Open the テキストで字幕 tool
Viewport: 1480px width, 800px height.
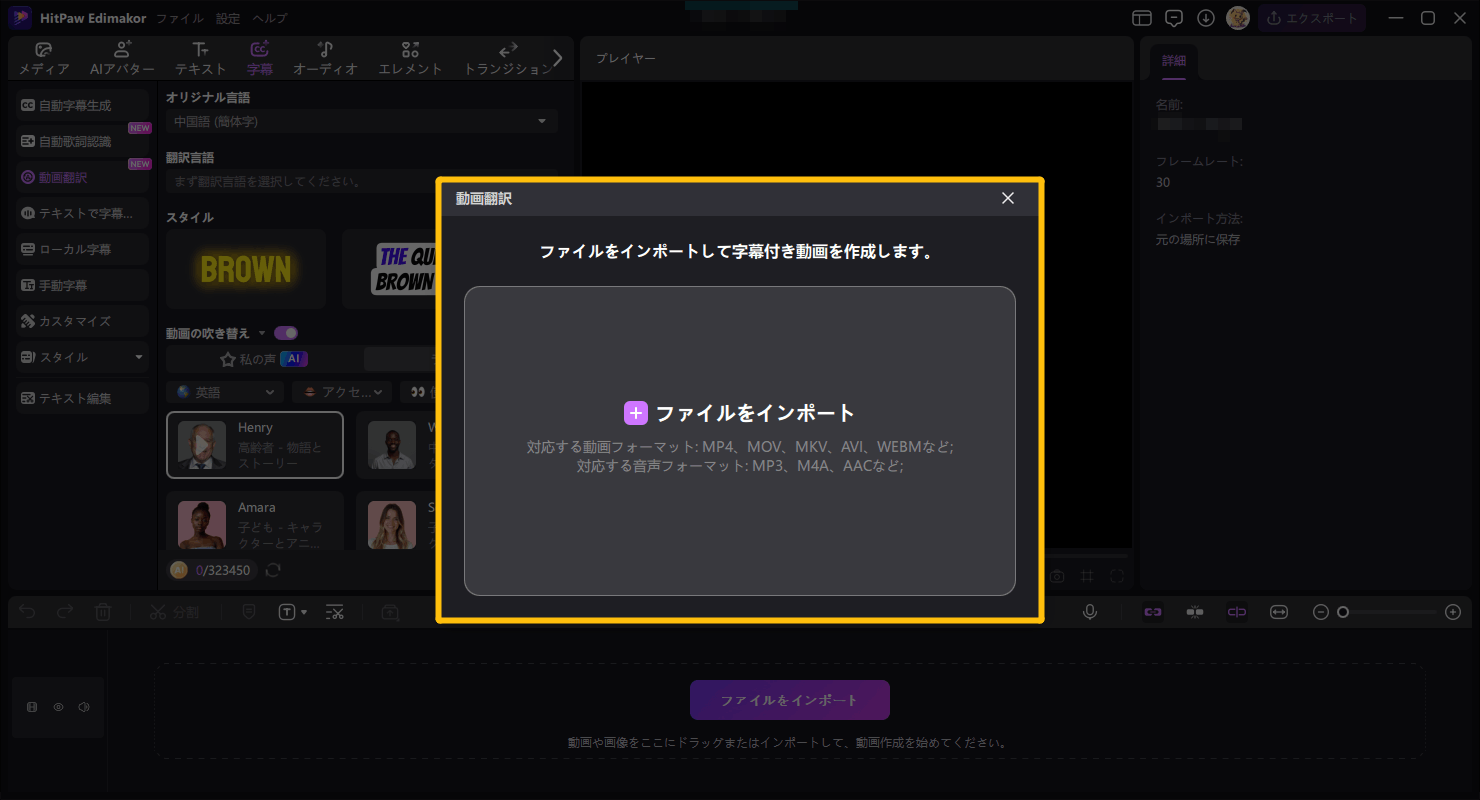click(82, 213)
